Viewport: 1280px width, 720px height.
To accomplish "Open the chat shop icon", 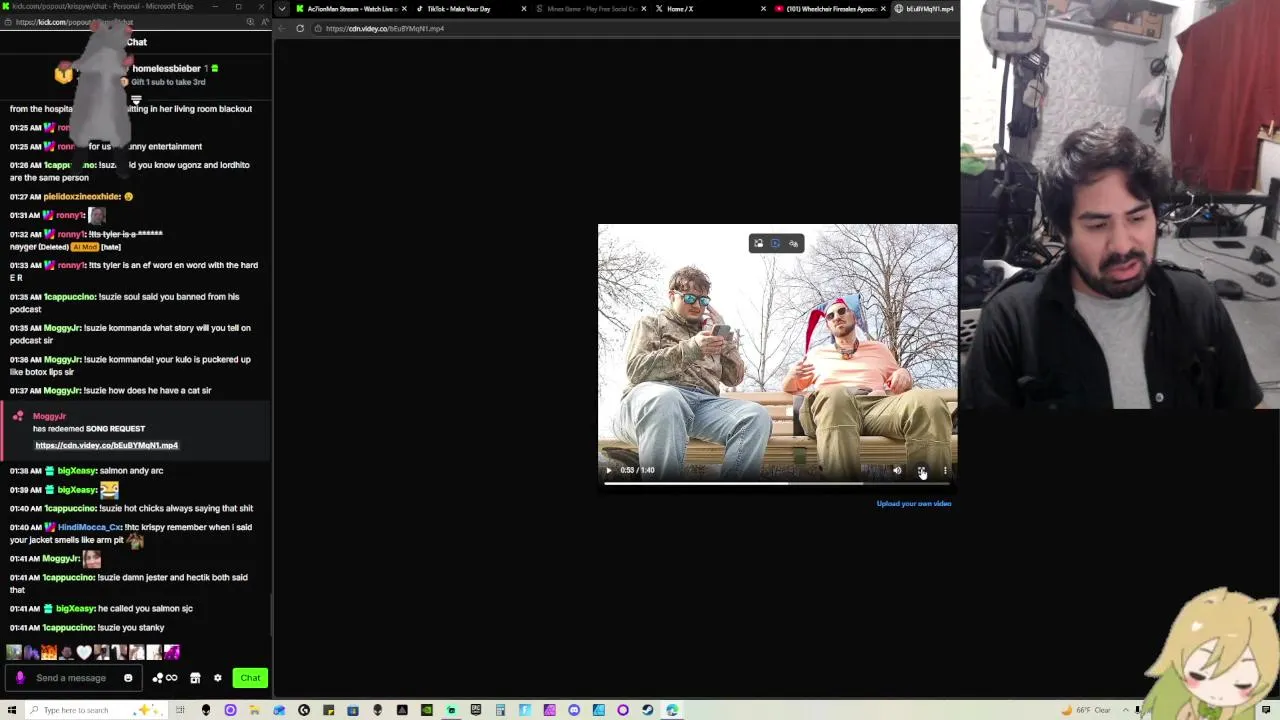I will click(195, 678).
